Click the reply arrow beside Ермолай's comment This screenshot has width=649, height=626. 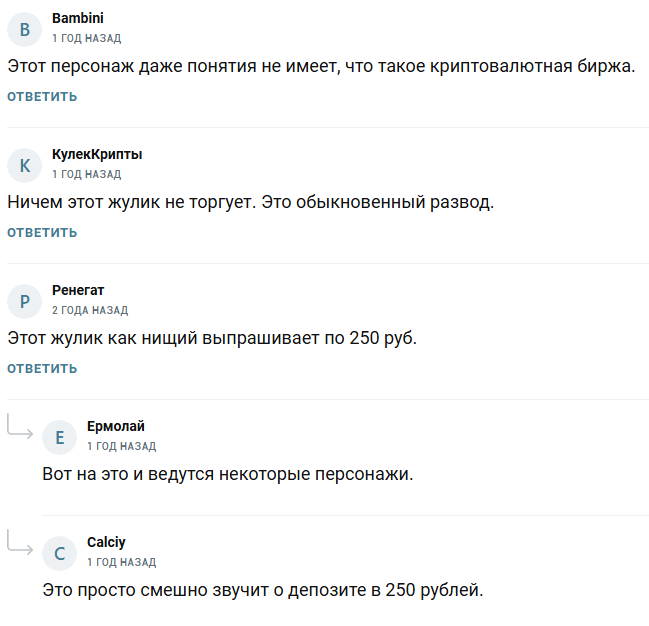[21, 426]
